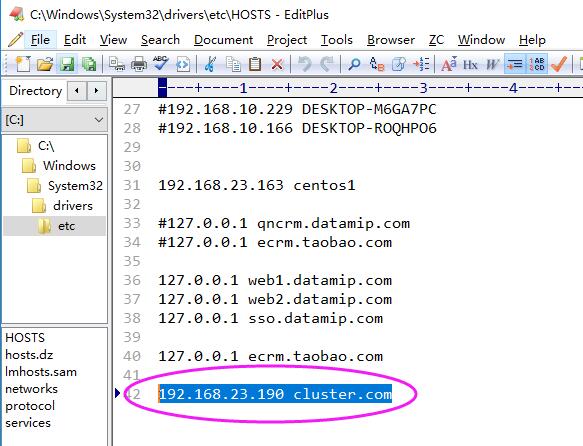Click line 31 containing centos1
The height and width of the screenshot is (446, 583).
[257, 185]
